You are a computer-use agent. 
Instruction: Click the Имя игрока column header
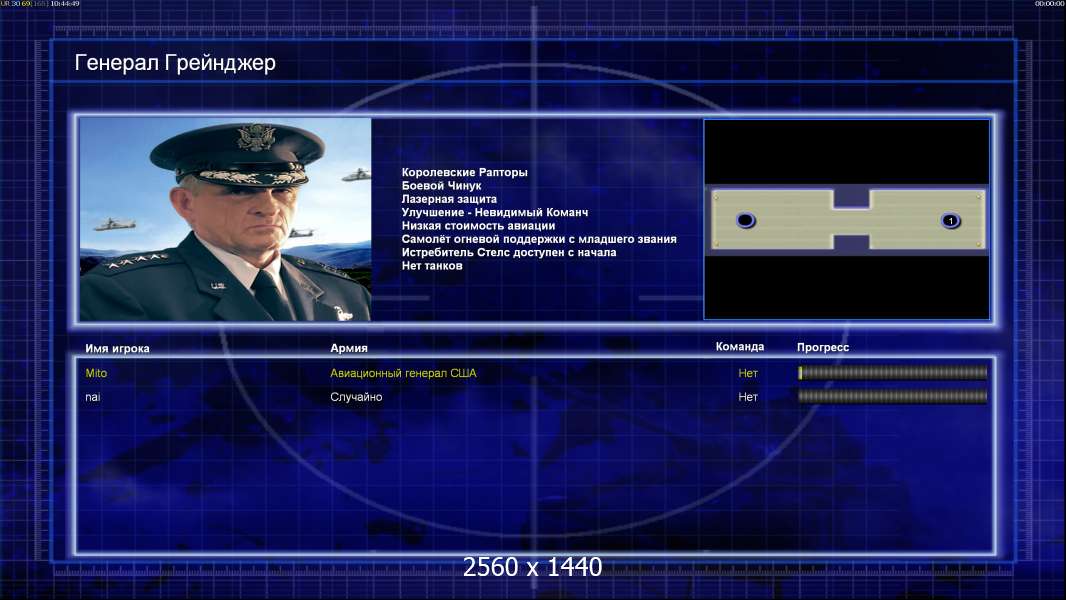(118, 349)
